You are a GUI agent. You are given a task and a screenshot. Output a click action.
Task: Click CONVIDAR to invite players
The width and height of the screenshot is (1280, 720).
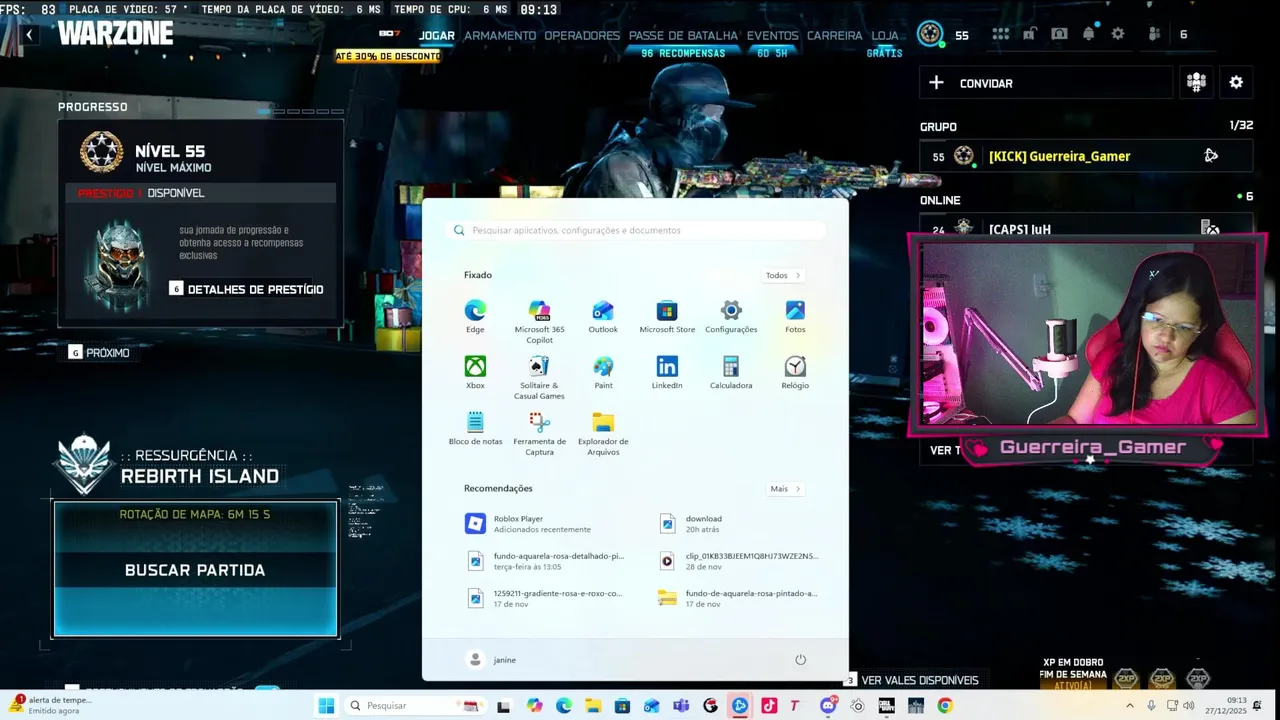click(1046, 83)
